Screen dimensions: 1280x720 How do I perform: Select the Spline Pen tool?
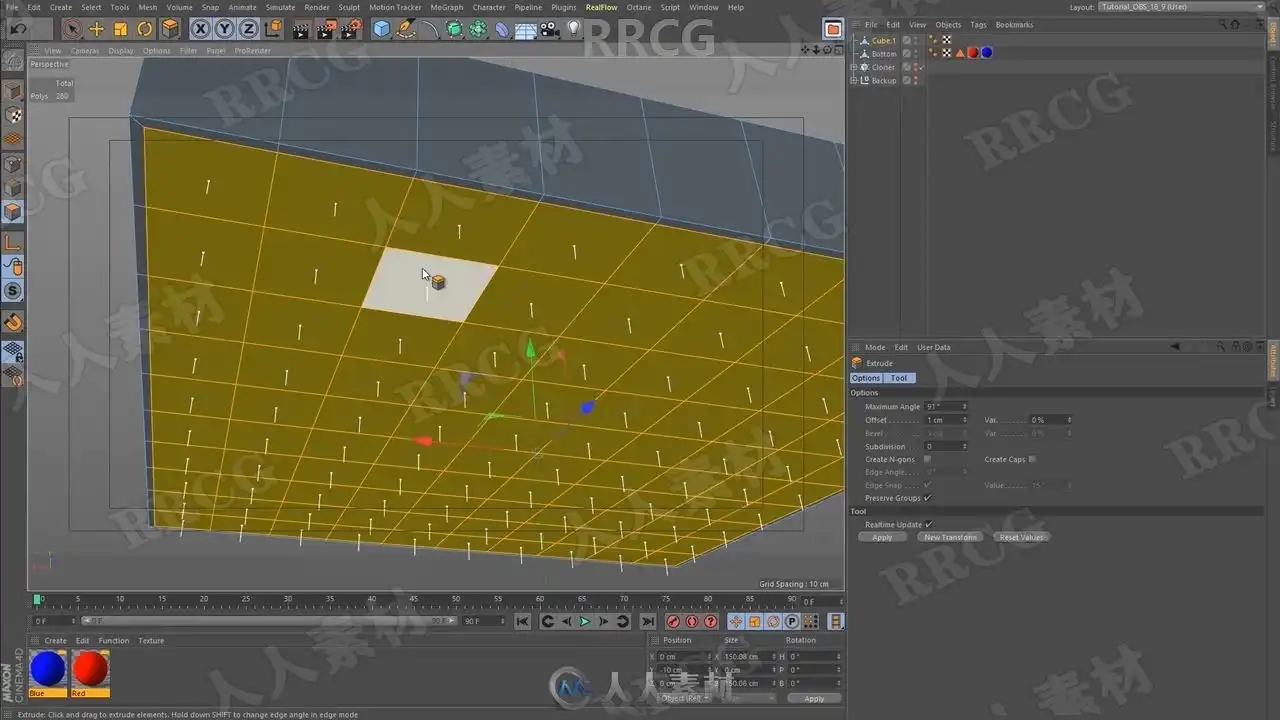tap(406, 29)
